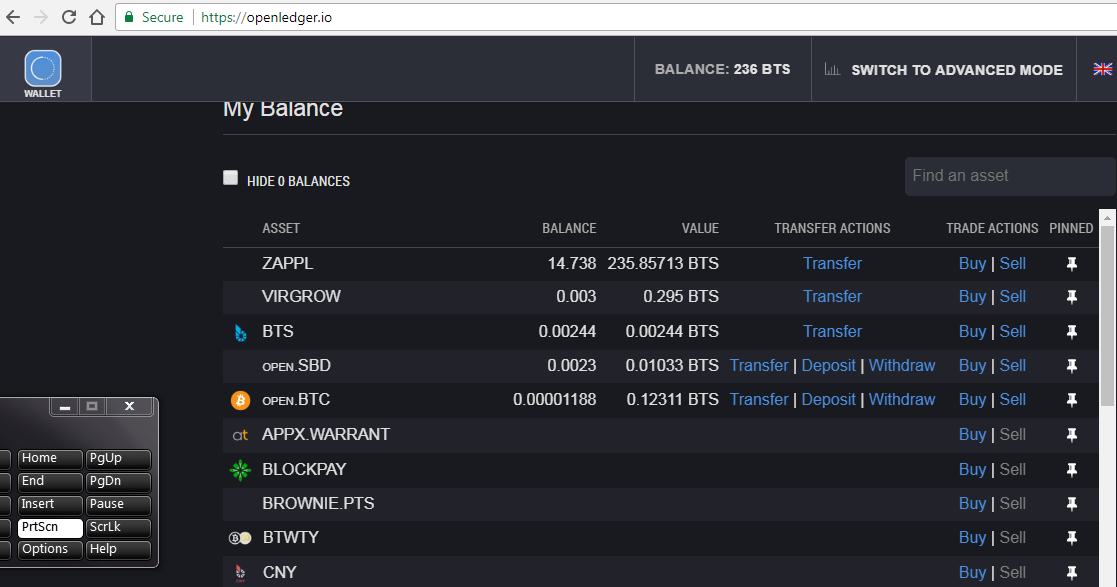
Task: Click the Balance: 236 BTS header item
Action: 722,69
